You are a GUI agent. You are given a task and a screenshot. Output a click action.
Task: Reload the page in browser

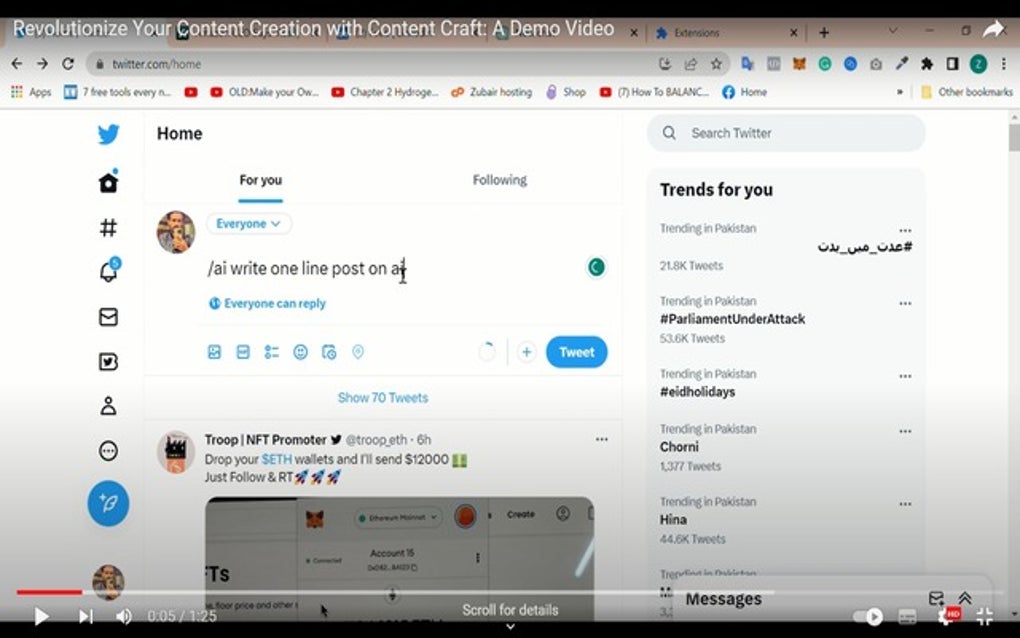[68, 64]
